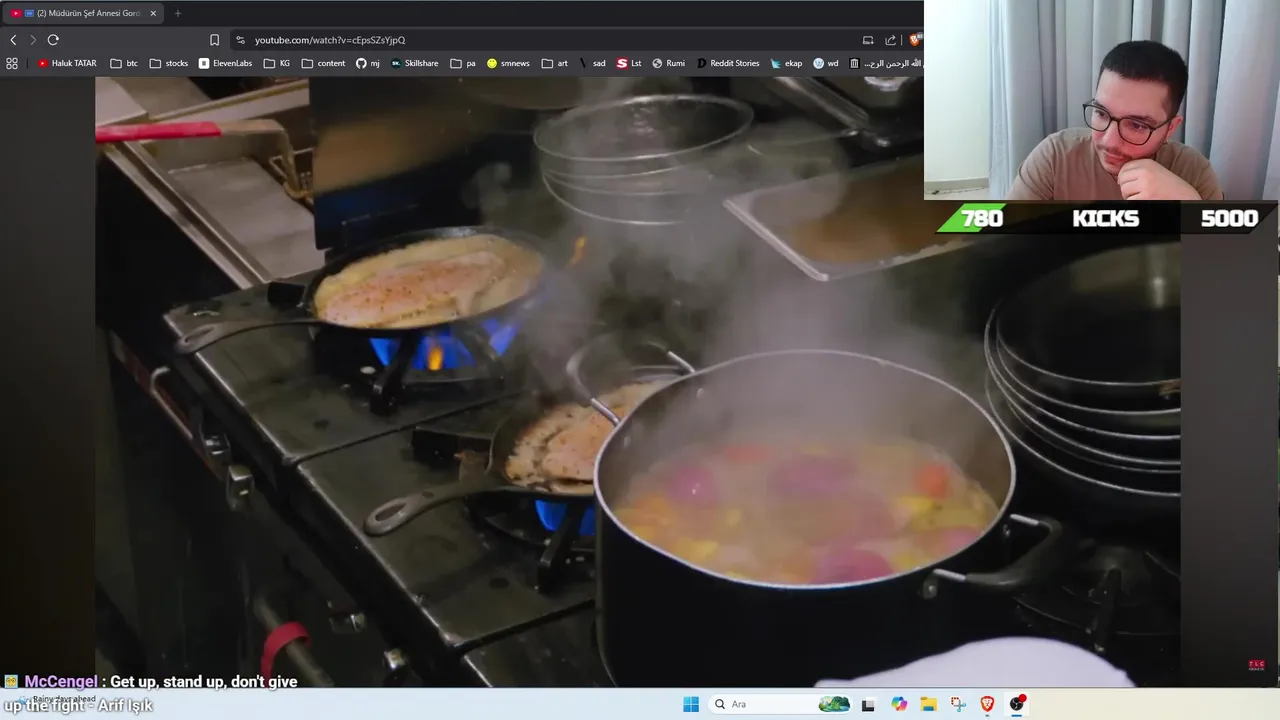
Task: Expand the art bookmark folder
Action: [x=555, y=63]
